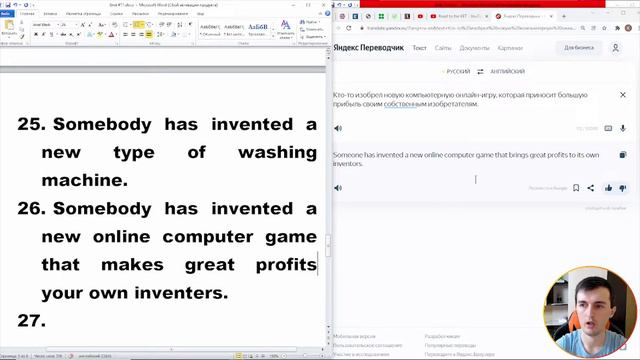Clear formatting with the eraser icon
Image resolution: width=640 pixels, height=360 pixels.
(115, 25)
